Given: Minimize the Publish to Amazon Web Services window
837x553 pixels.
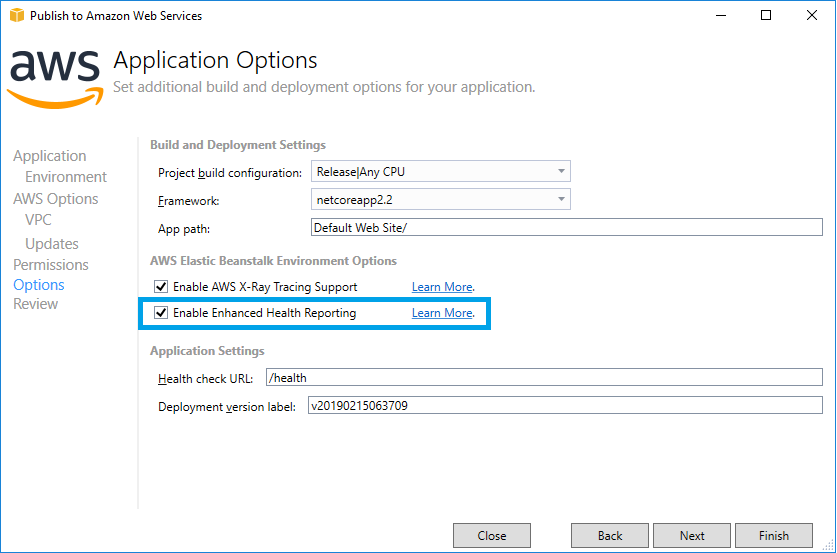Looking at the screenshot, I should click(x=721, y=15).
